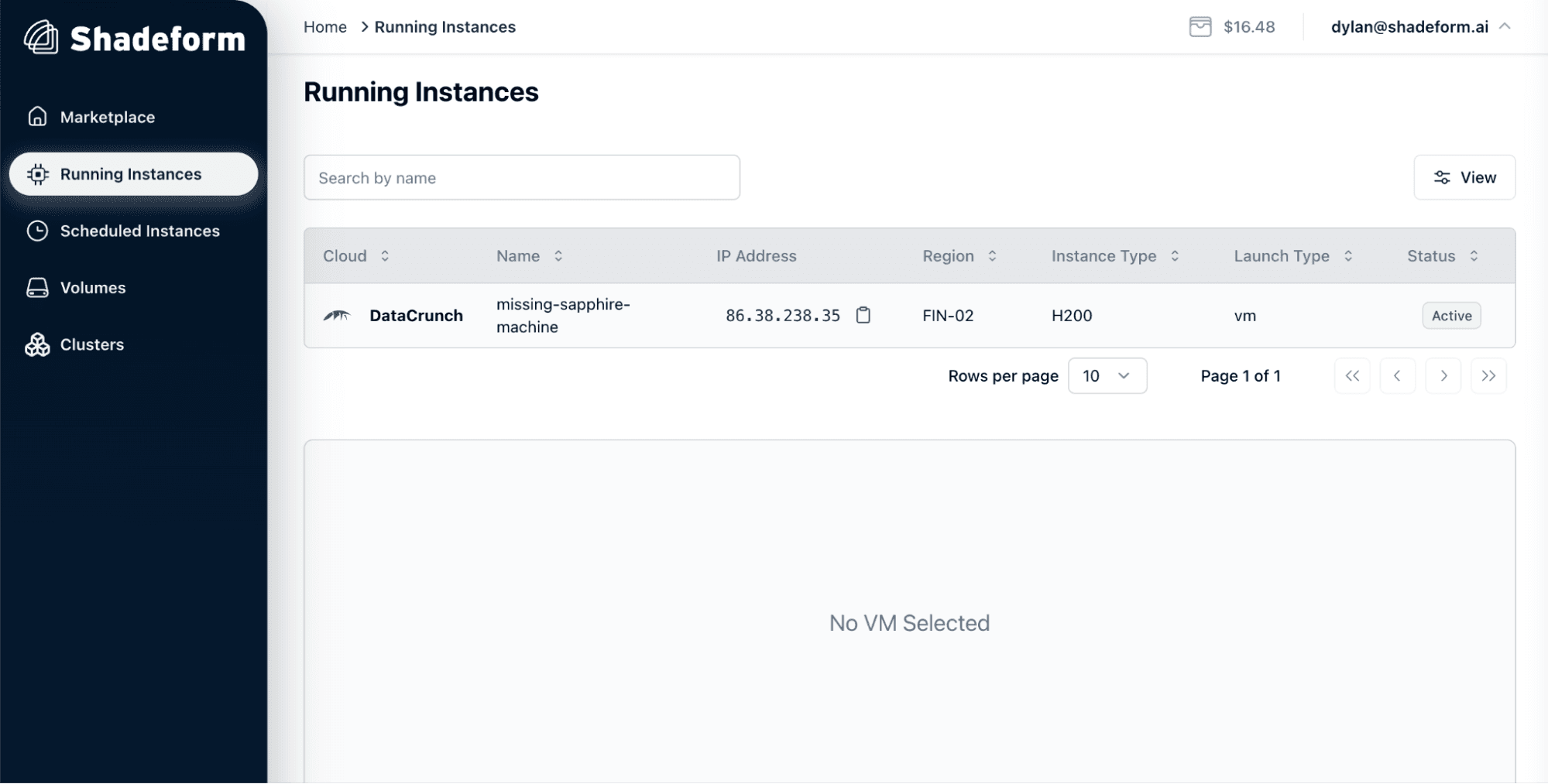Click the Search by name field
1548x784 pixels.
[522, 177]
